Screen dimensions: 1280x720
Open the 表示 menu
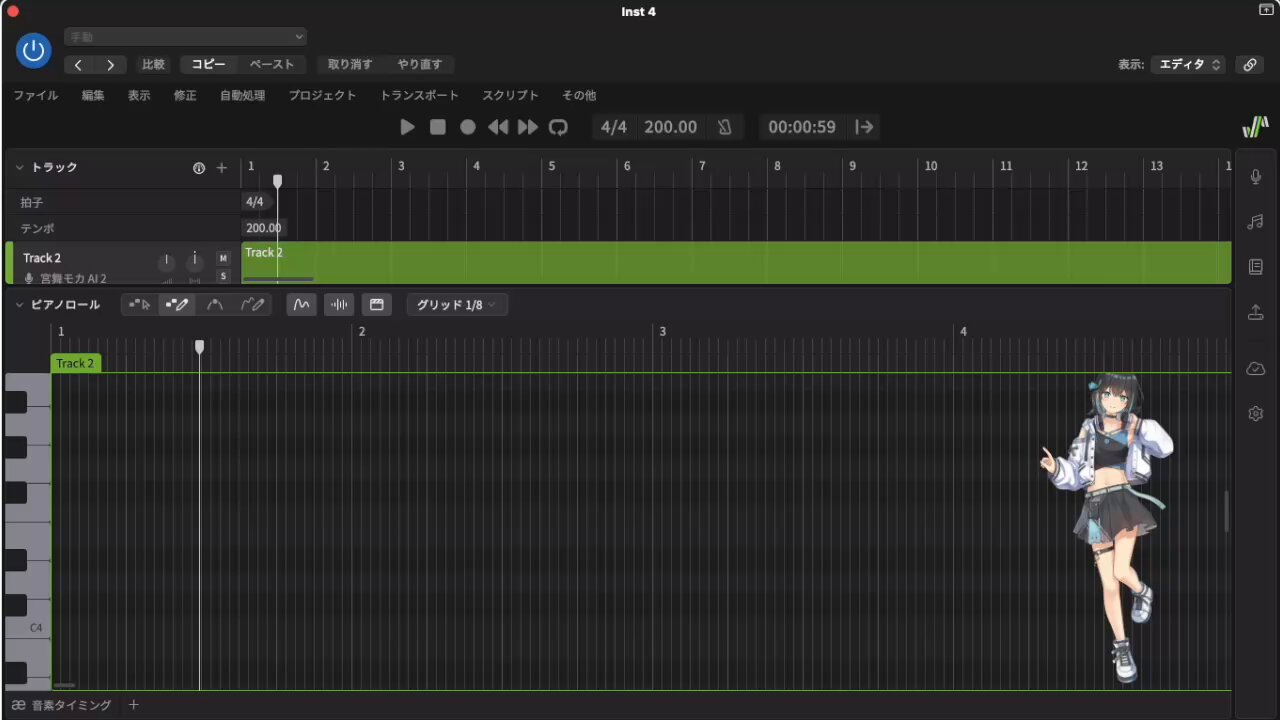click(139, 96)
